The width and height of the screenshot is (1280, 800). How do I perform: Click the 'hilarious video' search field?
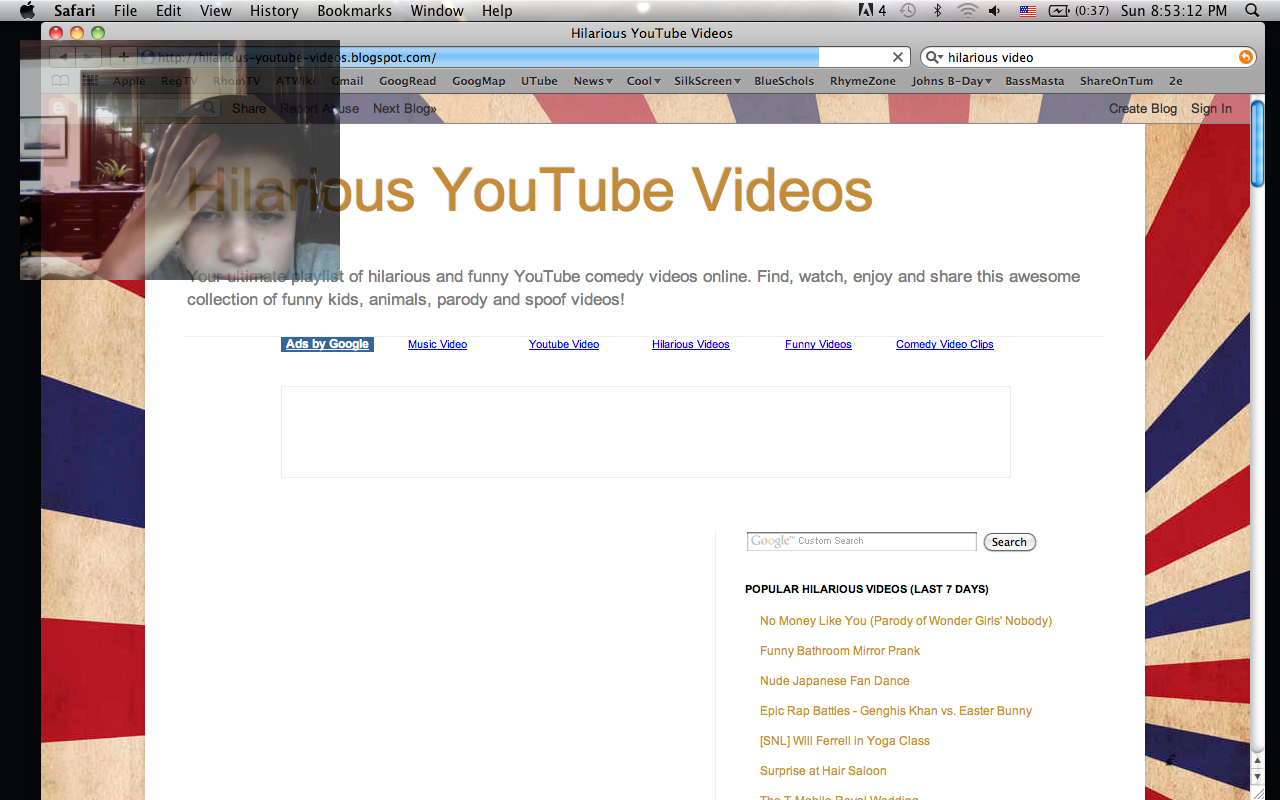click(x=1090, y=57)
